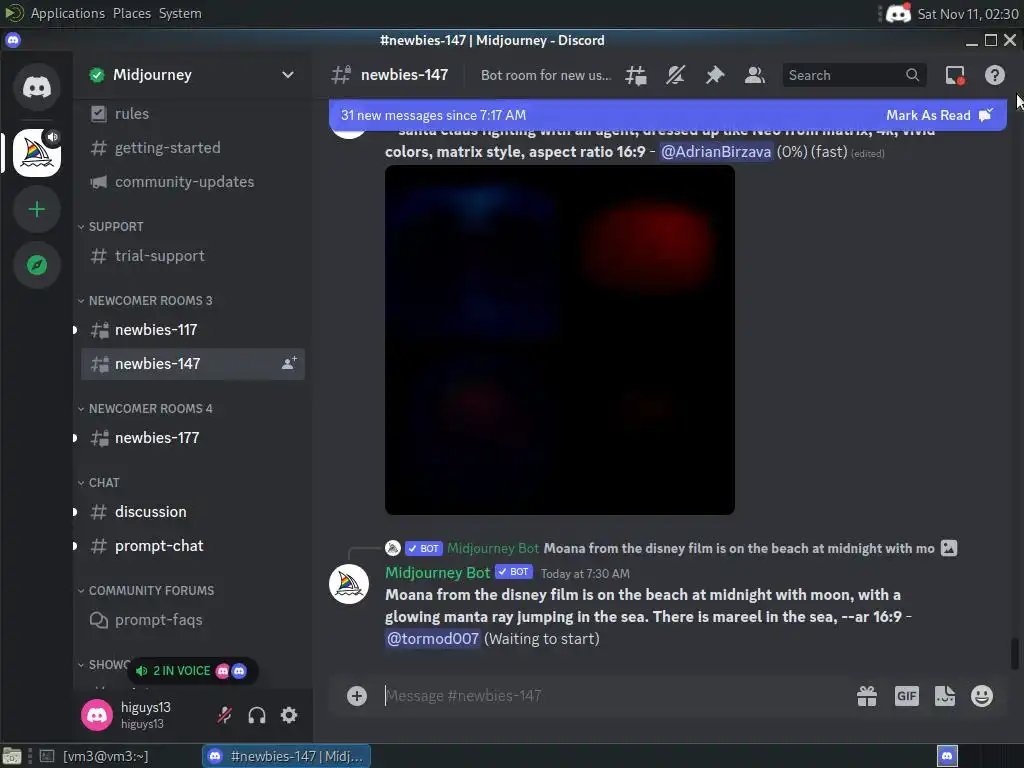
Task: Open the Threads icon in channel header
Action: pyautogui.click(x=635, y=75)
